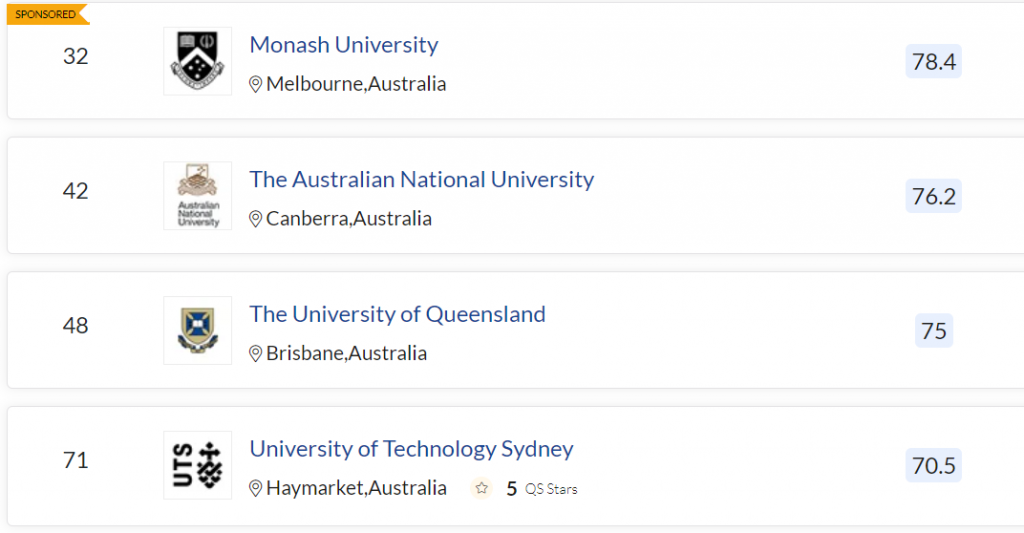Click the SPONSORED badge

point(46,14)
